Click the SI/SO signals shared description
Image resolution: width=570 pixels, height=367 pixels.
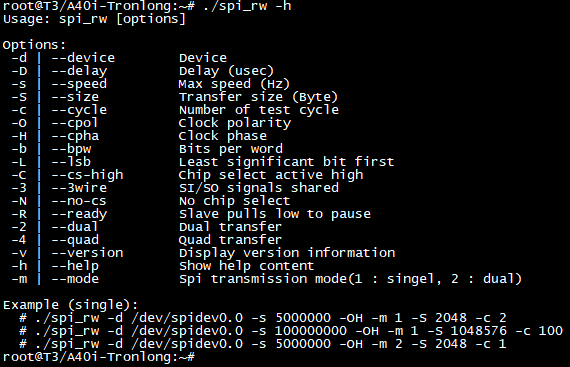(259, 188)
